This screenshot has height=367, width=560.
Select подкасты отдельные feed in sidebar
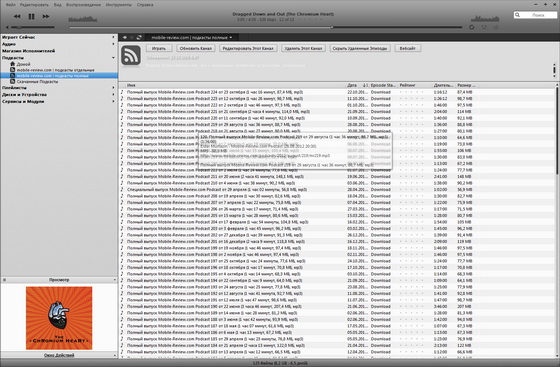[56, 70]
